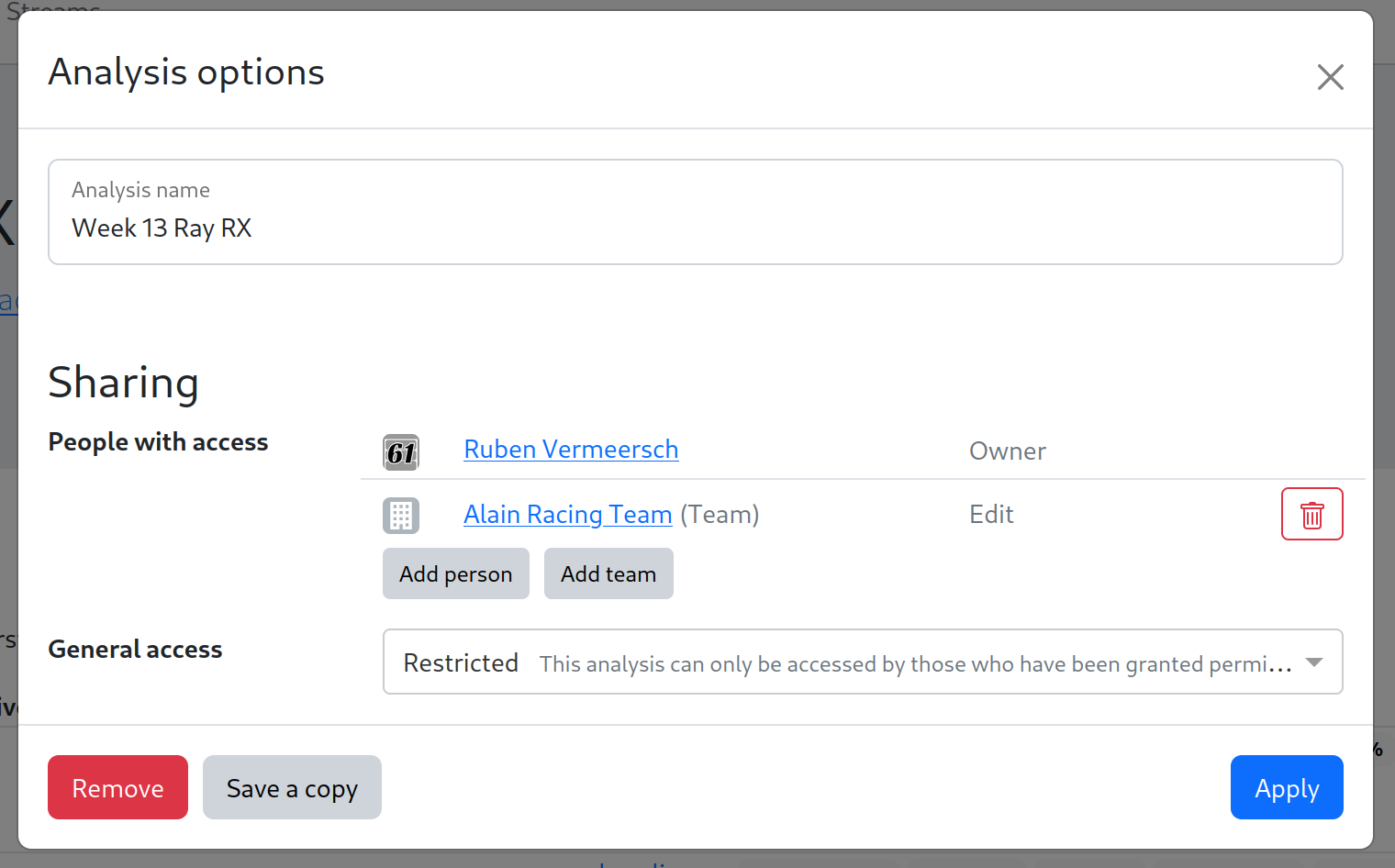Click the Owner role label
Image resolution: width=1395 pixels, height=868 pixels.
(1007, 451)
